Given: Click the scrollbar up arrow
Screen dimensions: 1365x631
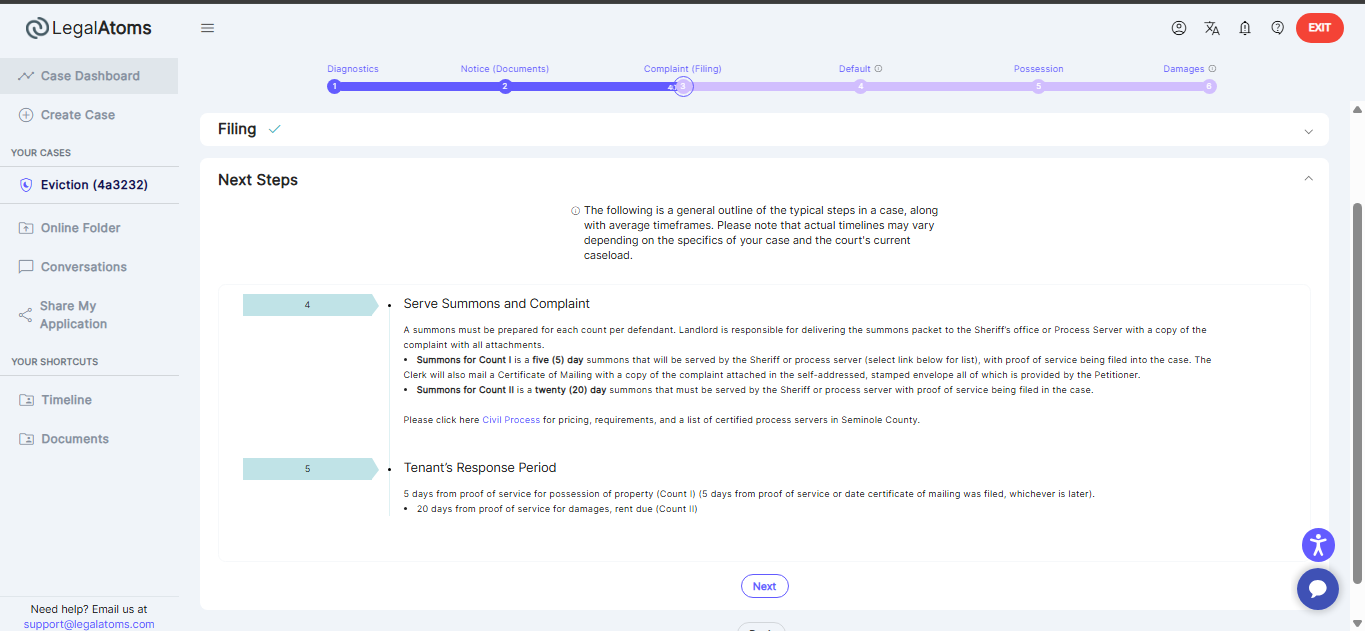Looking at the screenshot, I should click(1357, 109).
